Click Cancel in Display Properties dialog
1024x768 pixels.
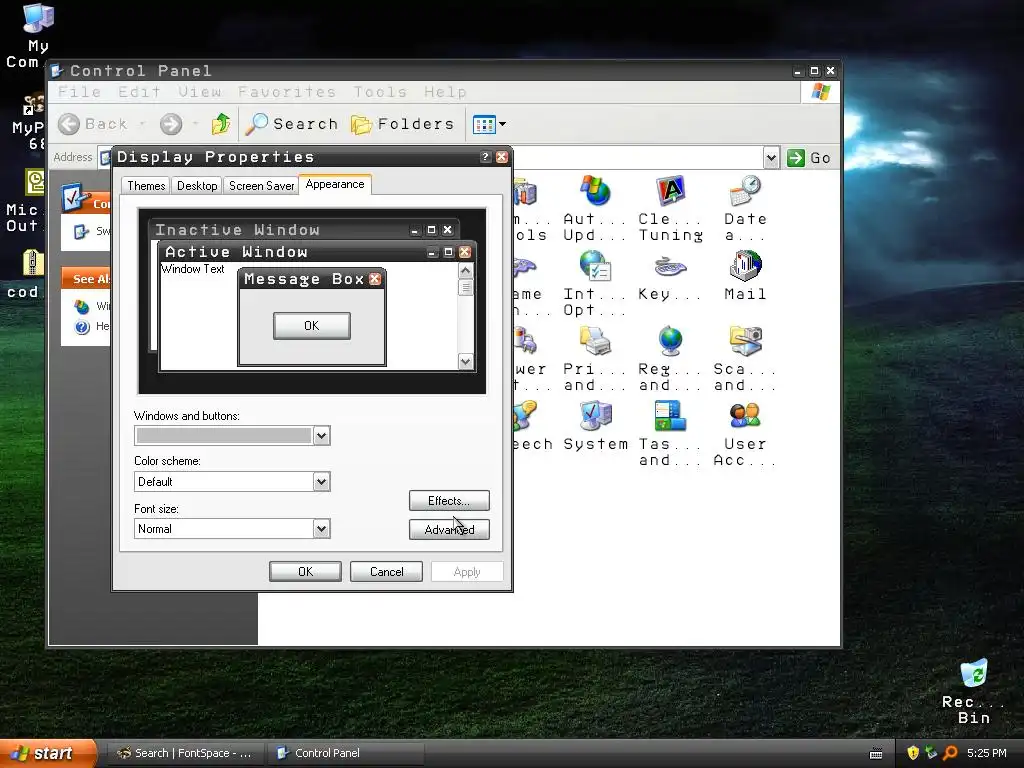click(387, 571)
